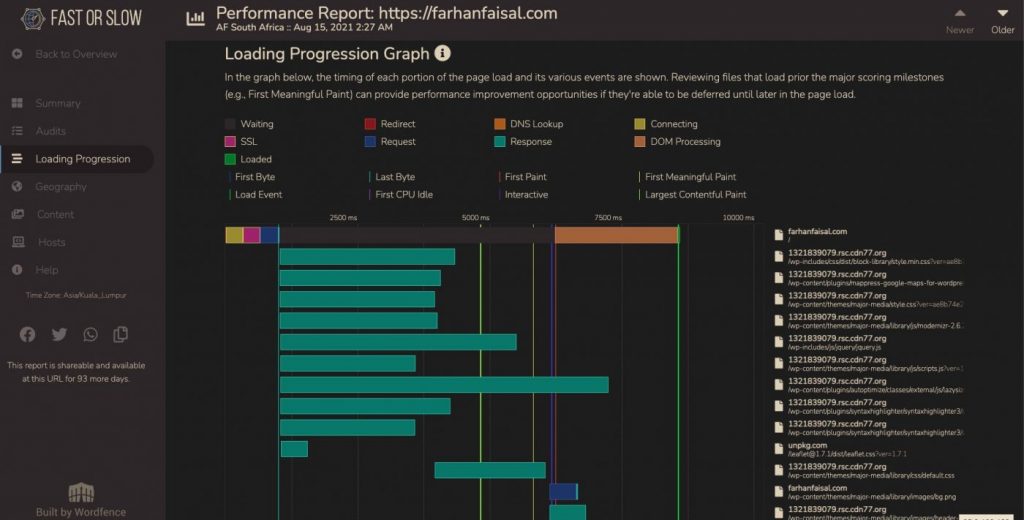This screenshot has height=520, width=1024.
Task: Click the Performance Report chart icon
Action: coord(195,19)
